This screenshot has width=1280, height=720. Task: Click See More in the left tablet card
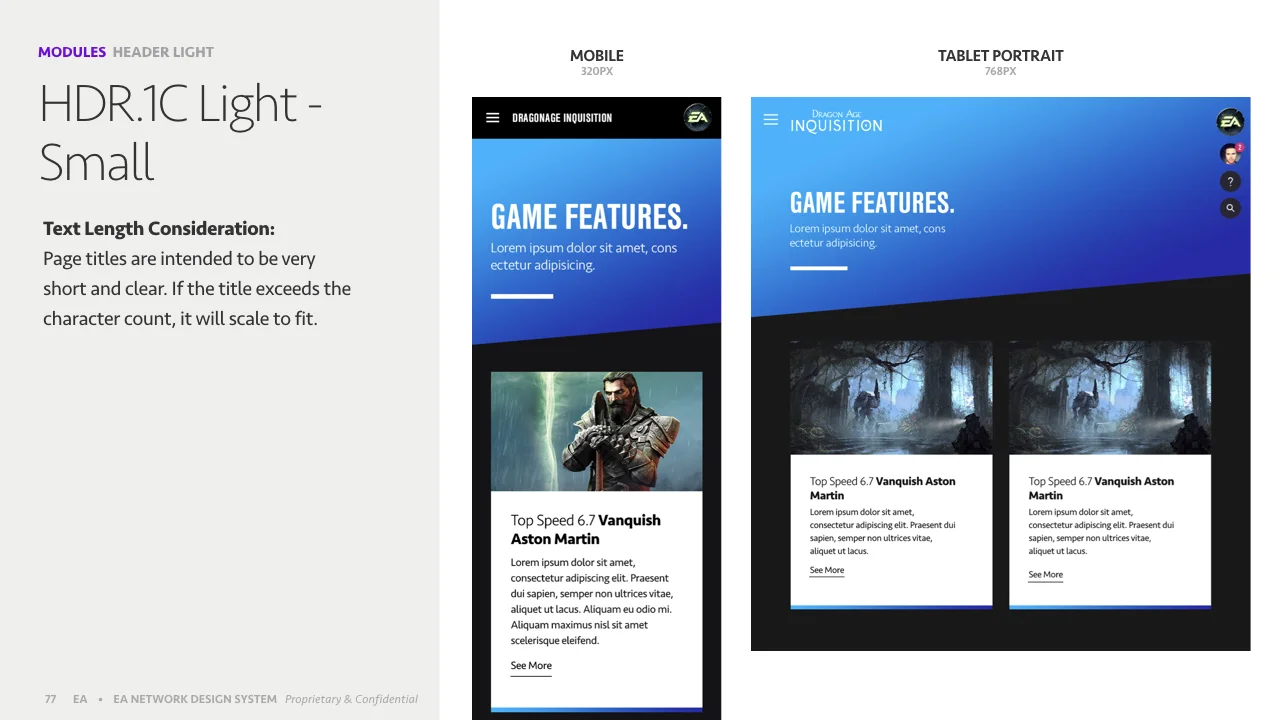point(827,570)
